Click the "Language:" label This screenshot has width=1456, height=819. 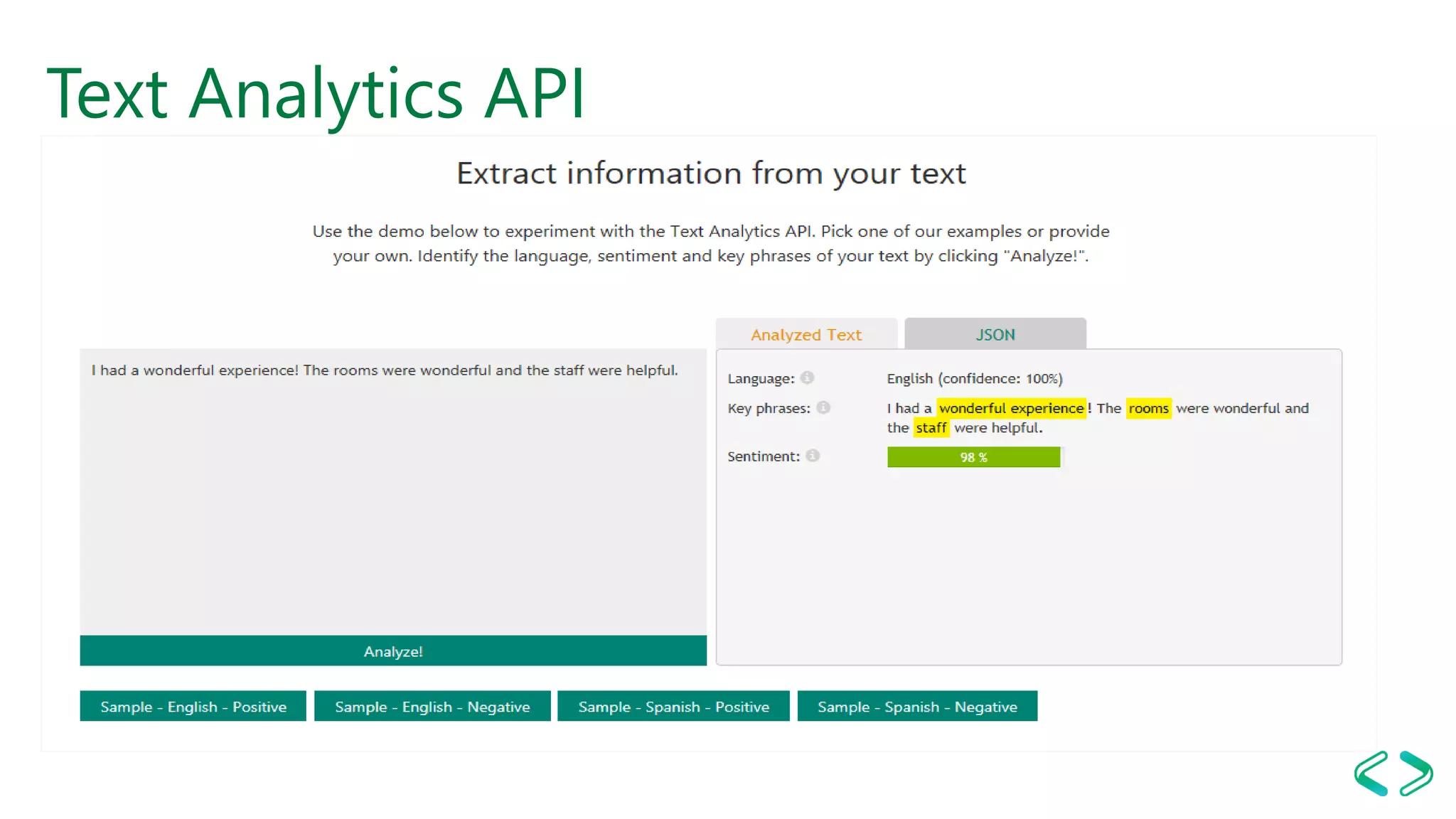(761, 379)
